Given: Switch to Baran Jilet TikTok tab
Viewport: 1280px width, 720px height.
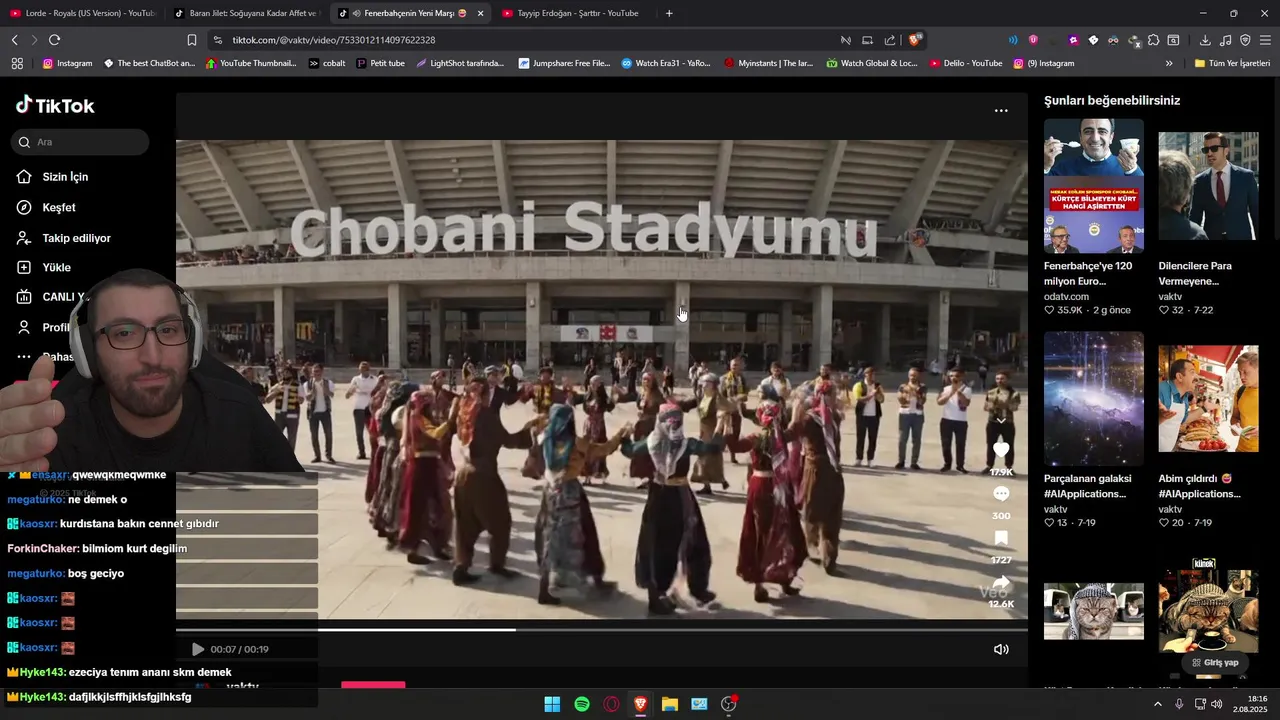Looking at the screenshot, I should (x=246, y=13).
